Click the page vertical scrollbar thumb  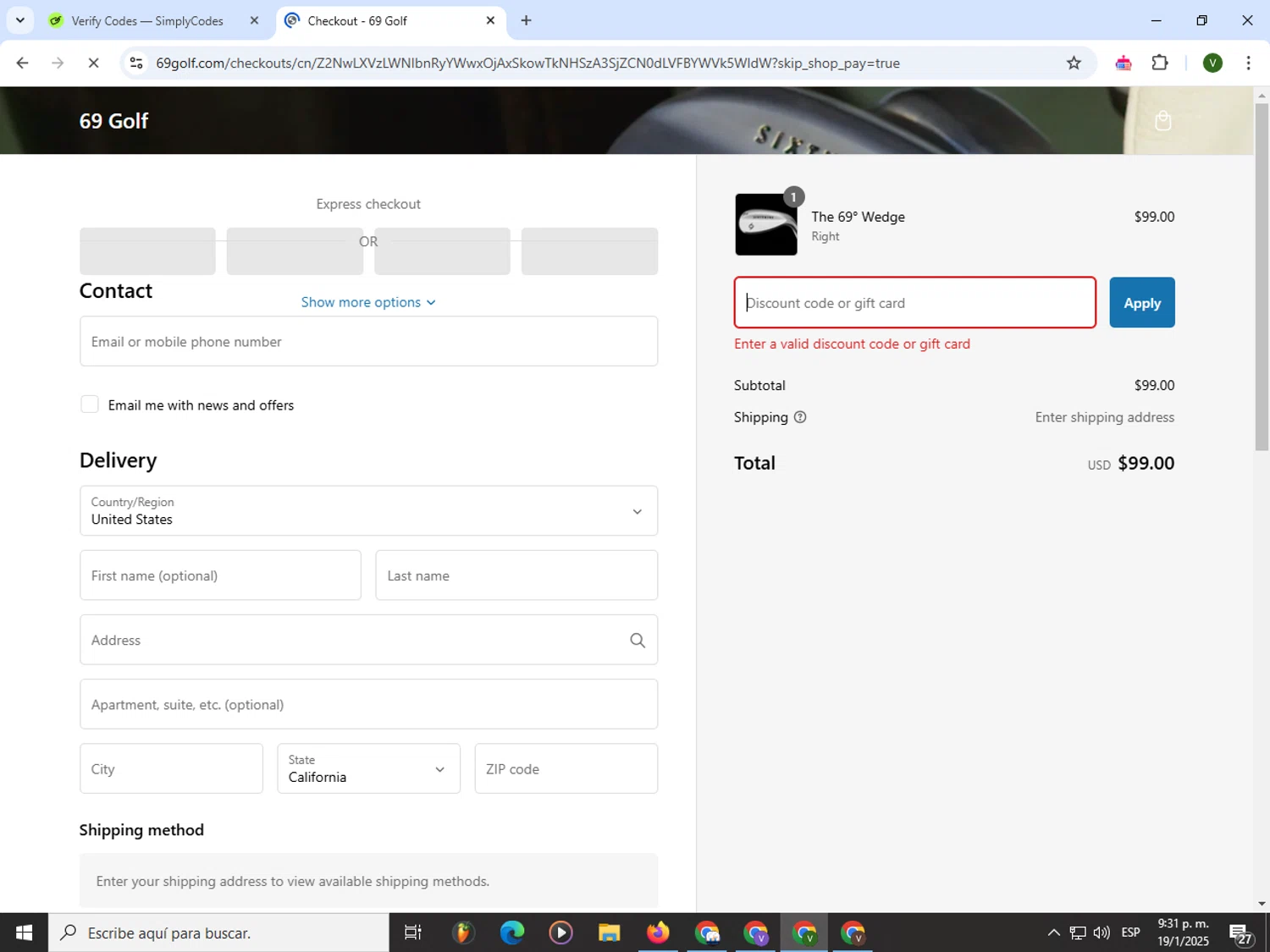[x=1262, y=278]
